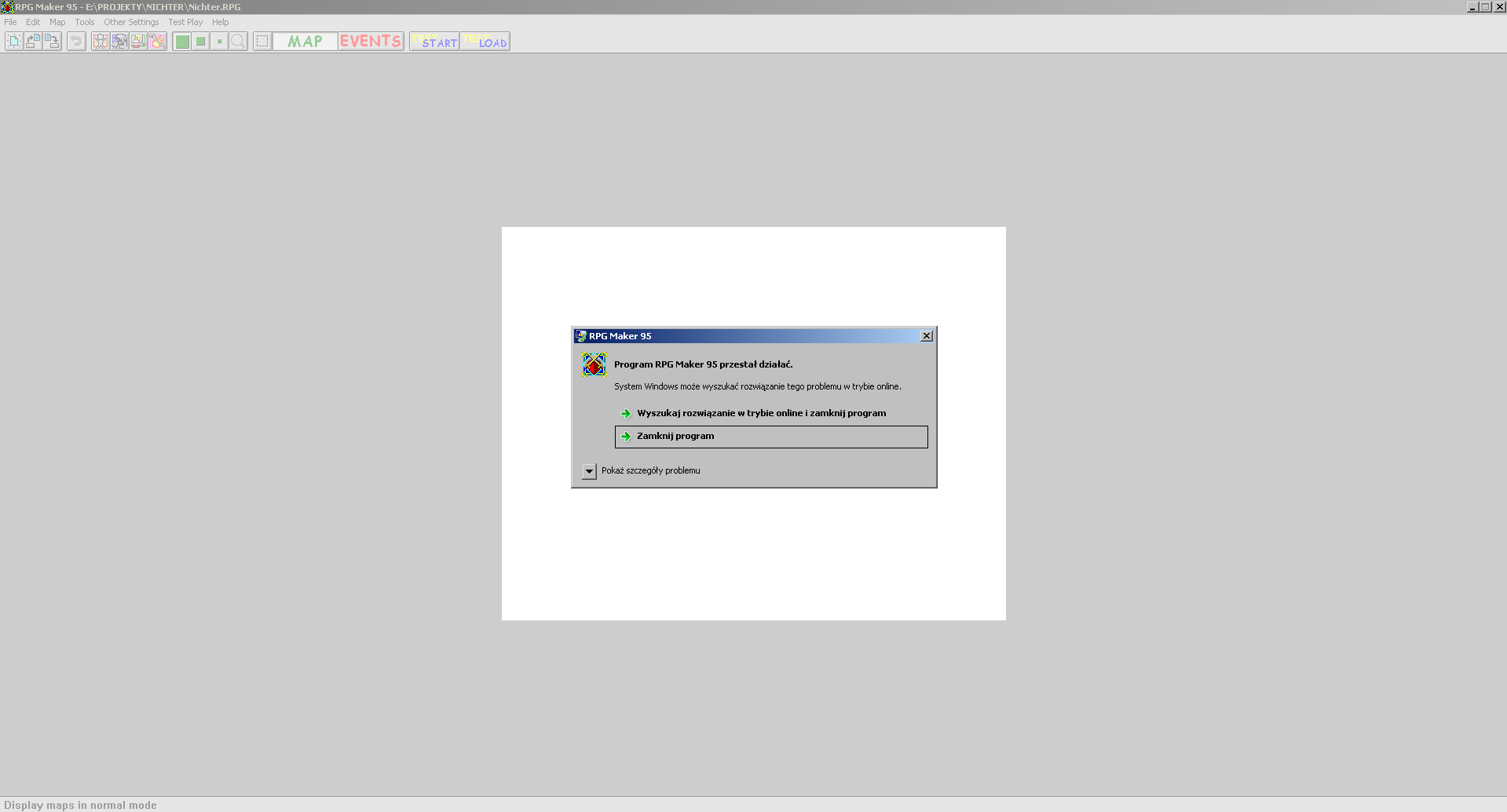Click the 'Pokaż szczegóły problemu' label
Image resolution: width=1507 pixels, height=812 pixels.
(x=651, y=471)
